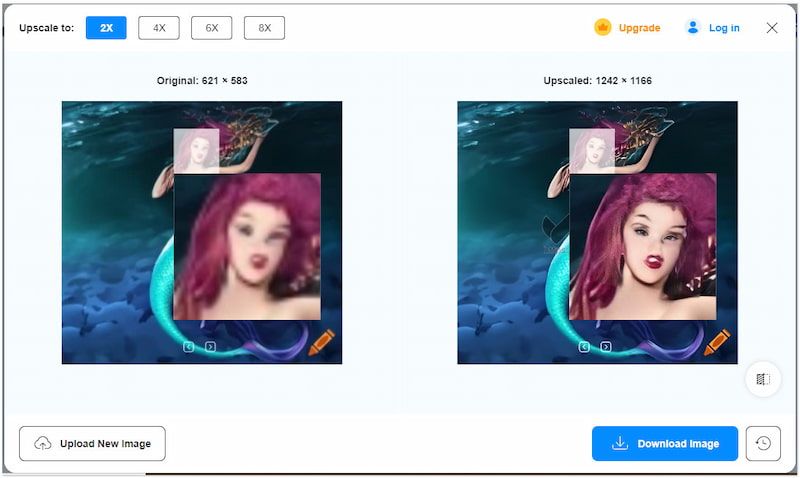Click orange crayon icon in upscaled image
Image resolution: width=800 pixels, height=478 pixels.
click(x=717, y=342)
